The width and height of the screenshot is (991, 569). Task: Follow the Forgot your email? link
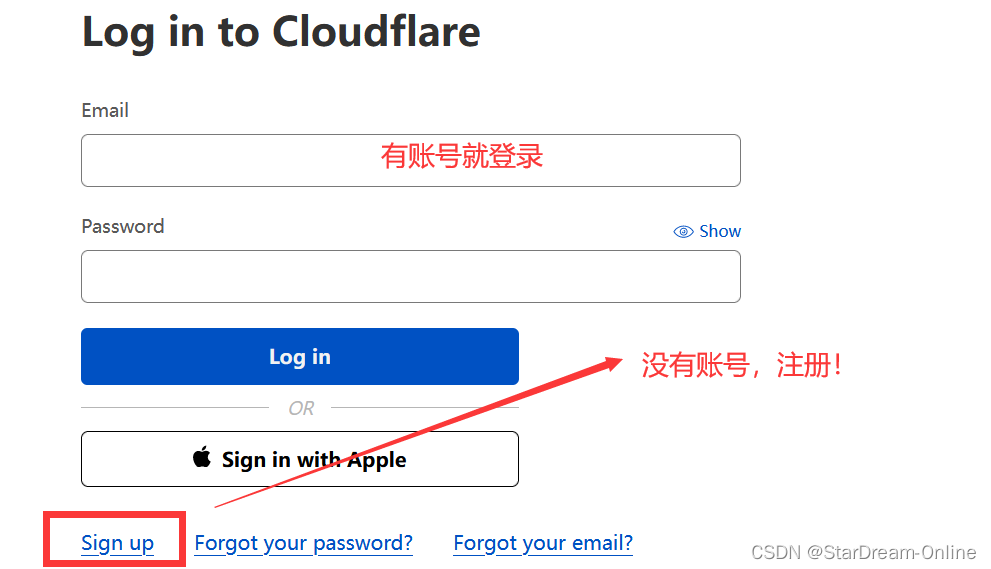[x=543, y=543]
